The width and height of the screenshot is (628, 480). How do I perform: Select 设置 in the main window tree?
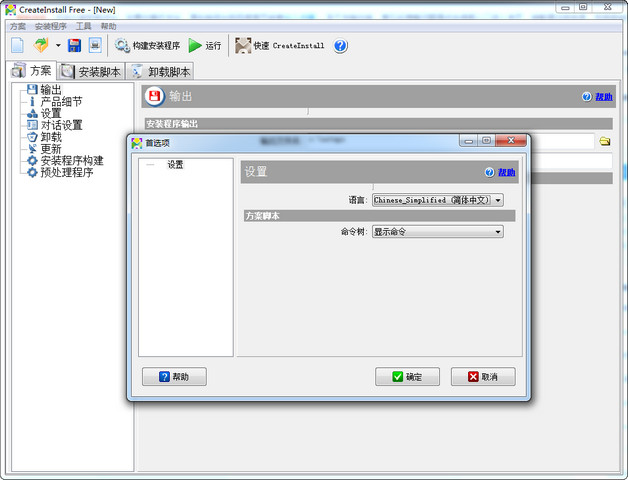pos(51,113)
